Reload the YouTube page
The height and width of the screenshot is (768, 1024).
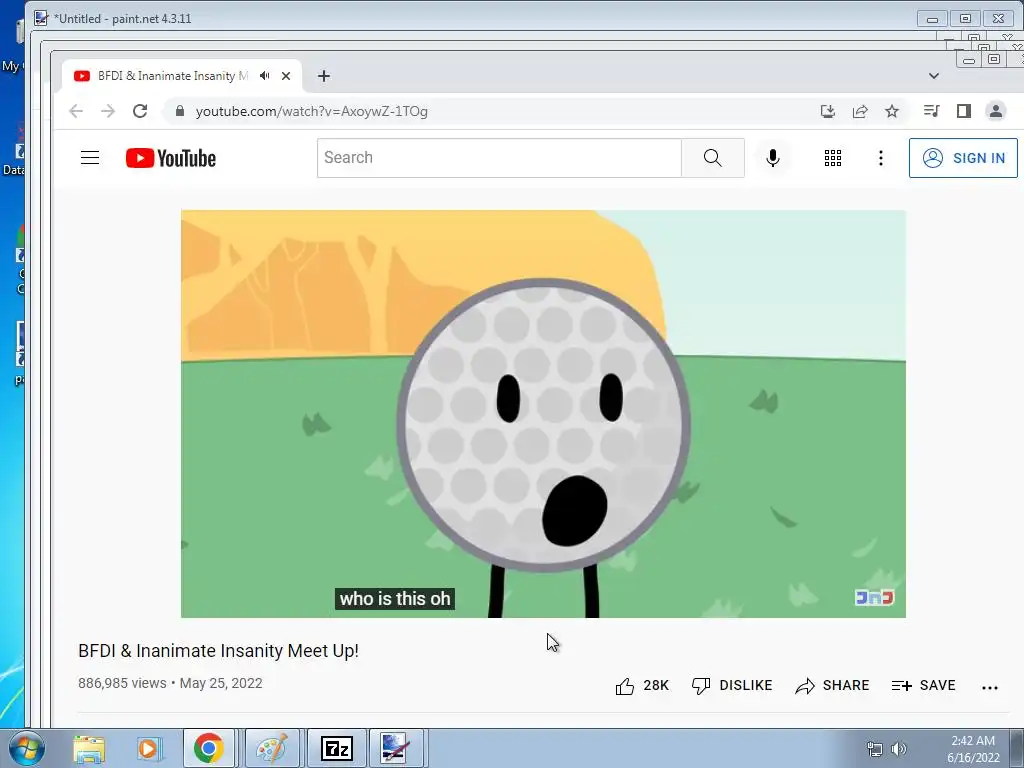(140, 111)
